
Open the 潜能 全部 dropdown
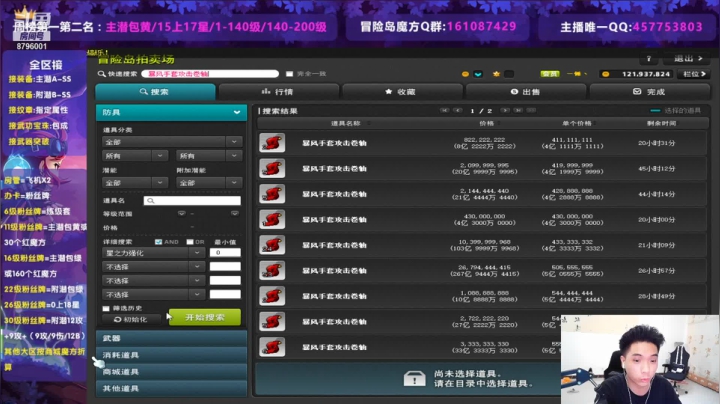click(135, 183)
